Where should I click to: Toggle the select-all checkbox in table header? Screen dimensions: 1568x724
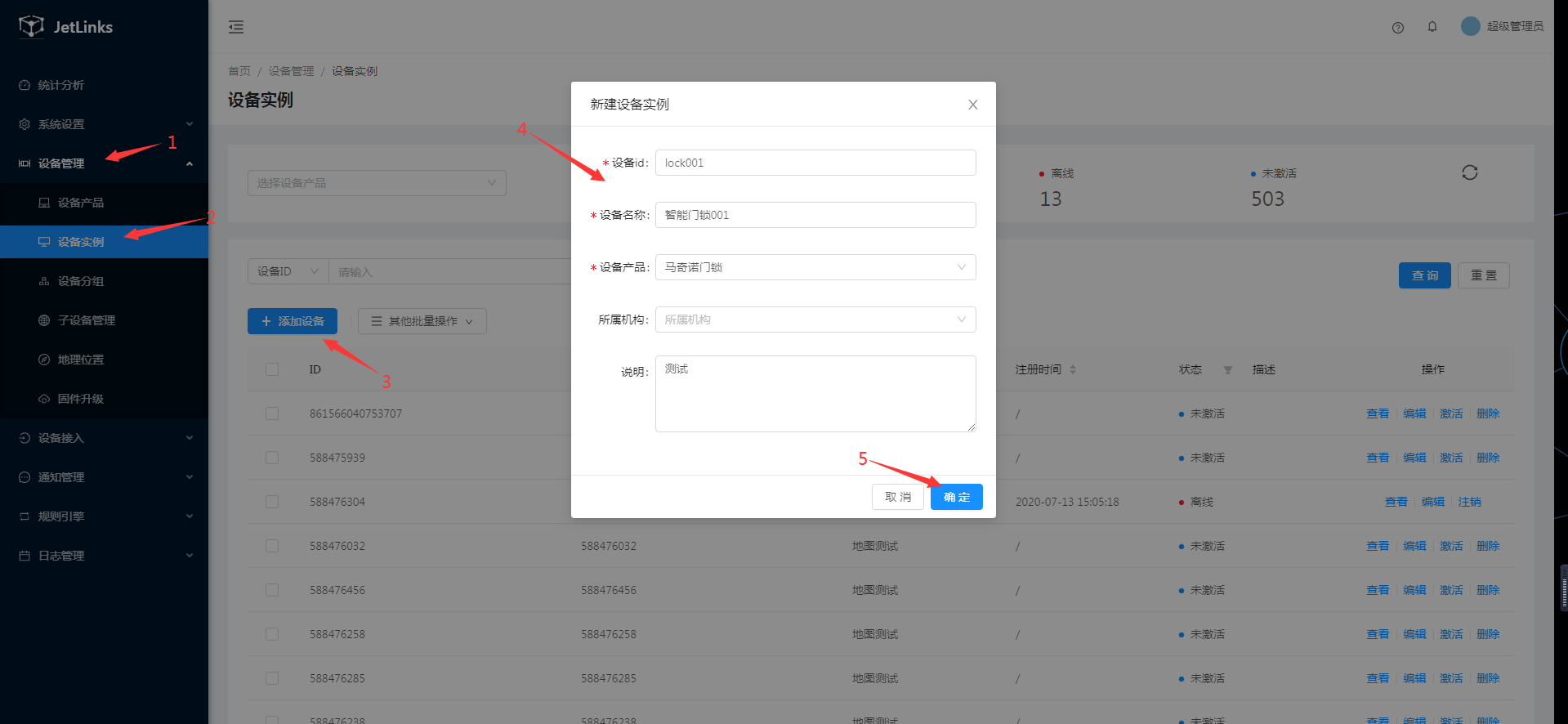272,369
